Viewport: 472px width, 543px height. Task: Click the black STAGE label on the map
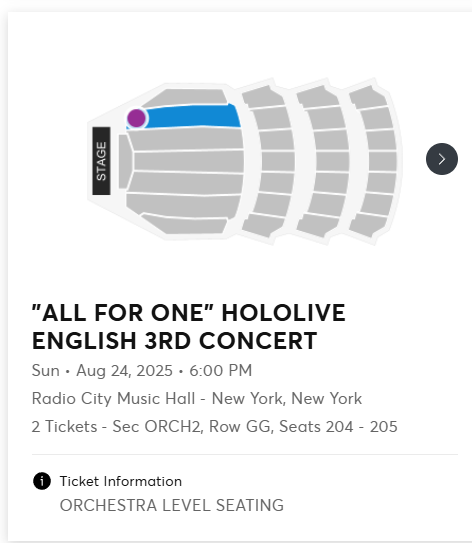pyautogui.click(x=101, y=161)
